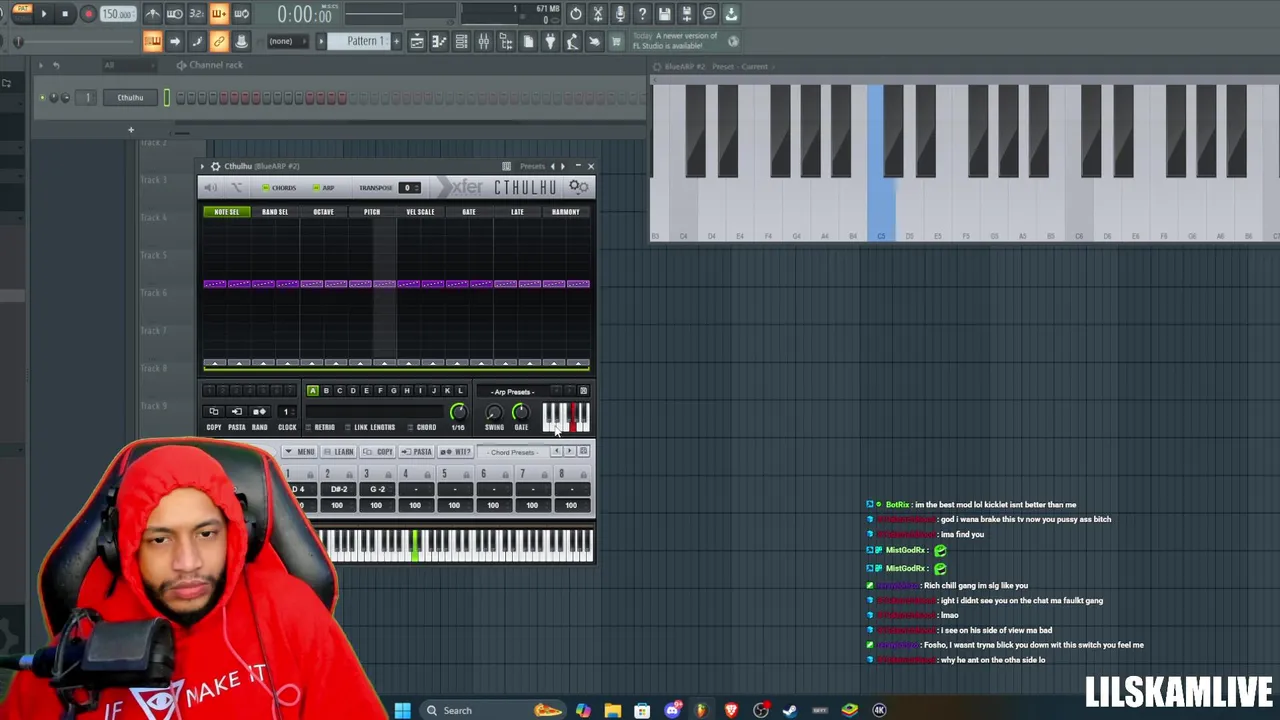Click the arp GATE knob

pos(520,412)
